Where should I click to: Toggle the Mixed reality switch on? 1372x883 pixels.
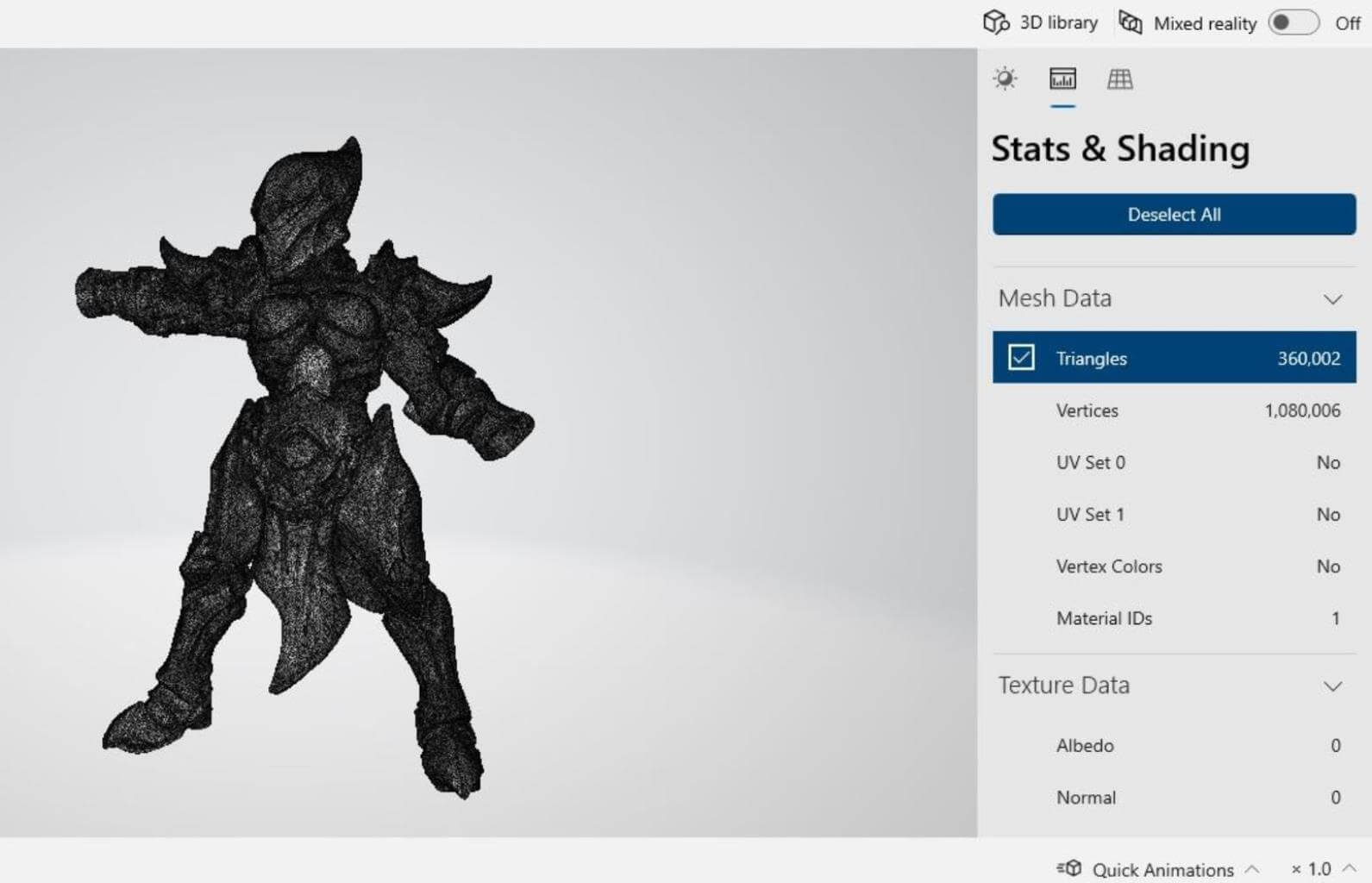(1293, 22)
